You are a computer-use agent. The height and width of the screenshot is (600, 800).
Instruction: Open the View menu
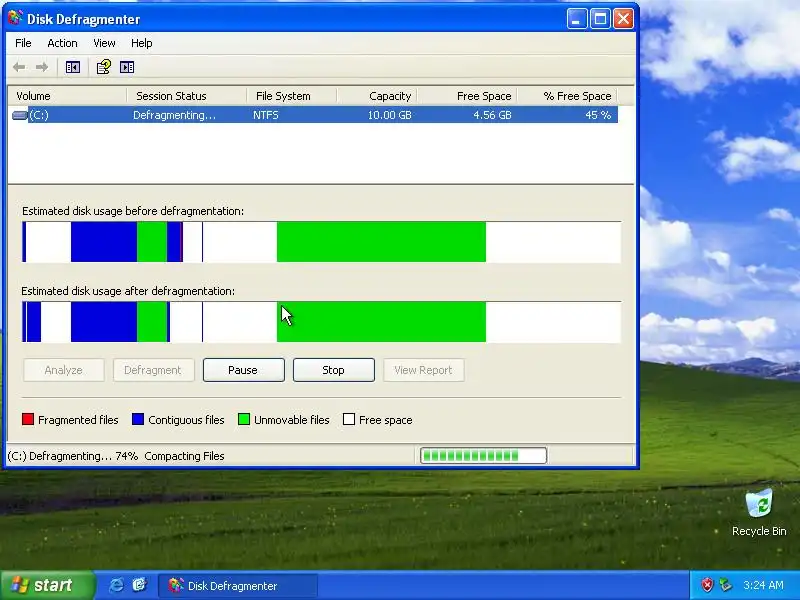pyautogui.click(x=104, y=43)
